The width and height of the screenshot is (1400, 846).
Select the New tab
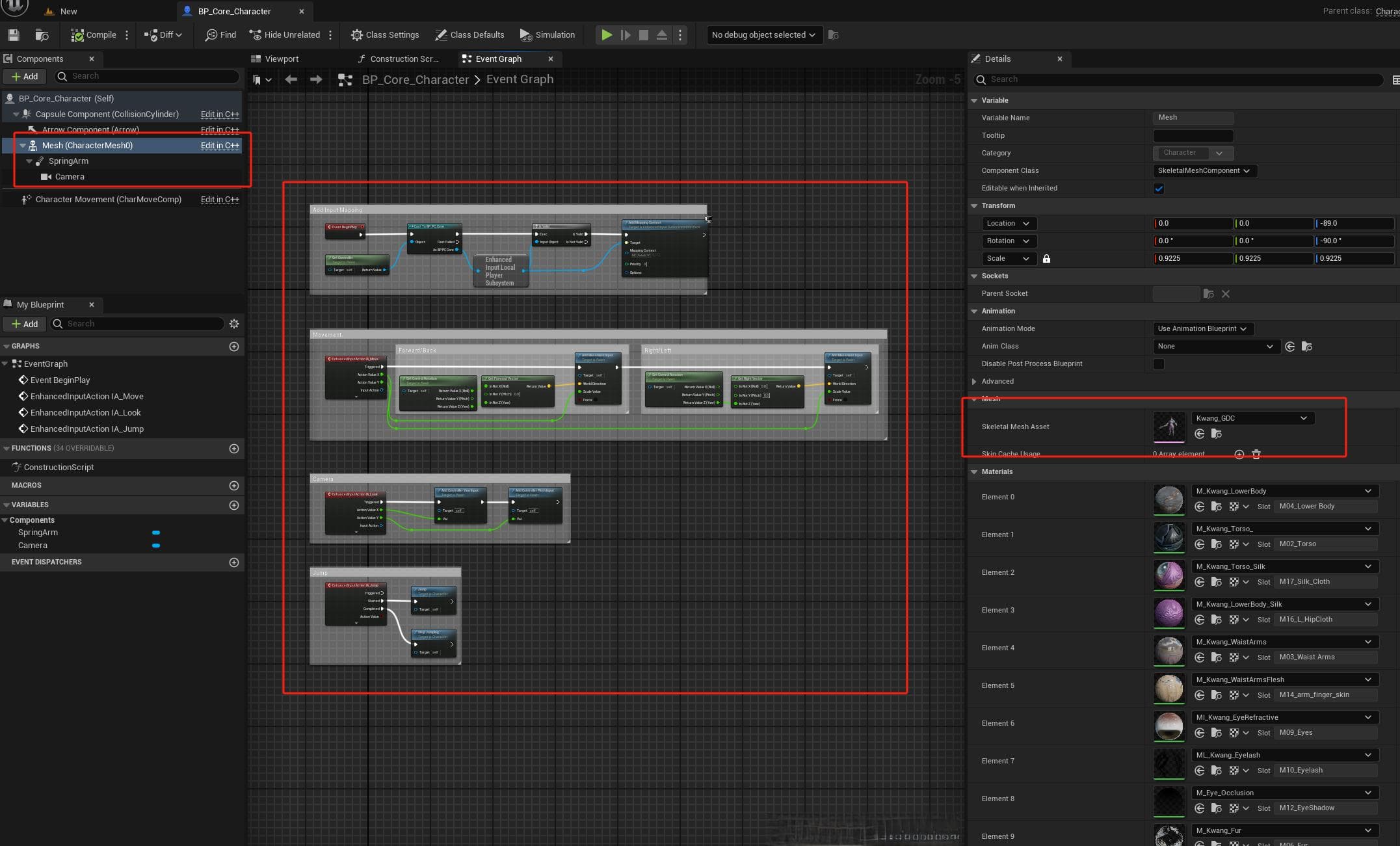point(61,11)
